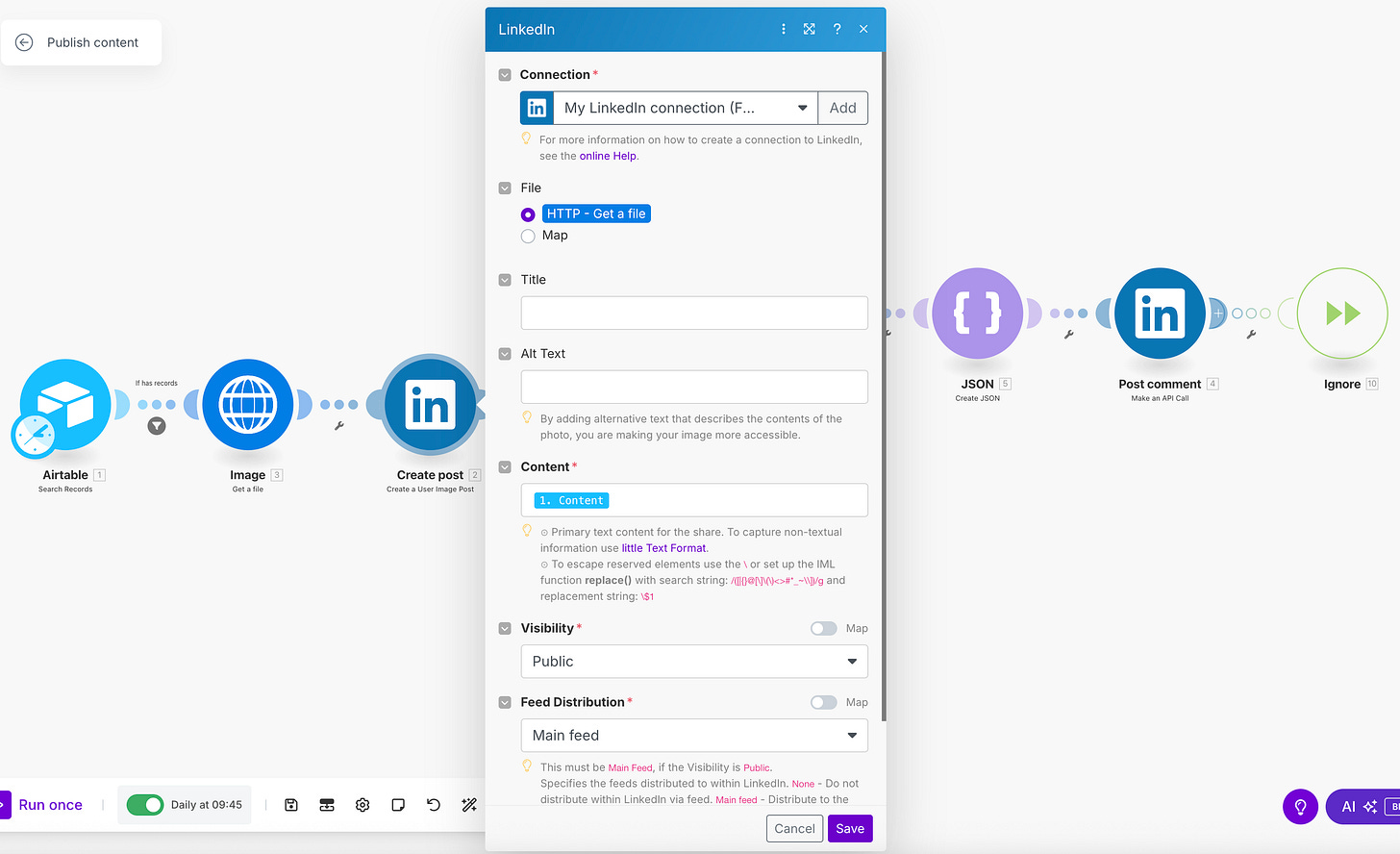Click the If has records filter label

coord(157,383)
